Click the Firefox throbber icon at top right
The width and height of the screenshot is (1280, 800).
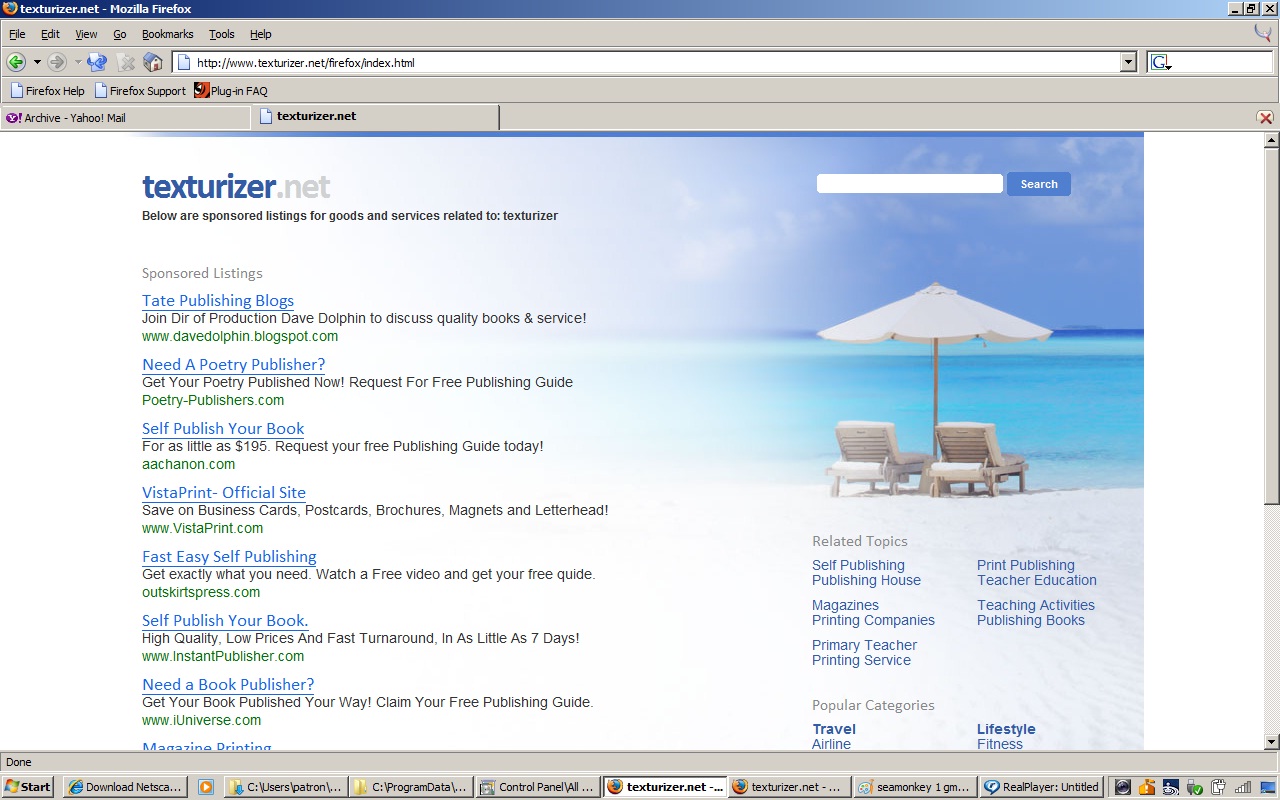point(1263,33)
